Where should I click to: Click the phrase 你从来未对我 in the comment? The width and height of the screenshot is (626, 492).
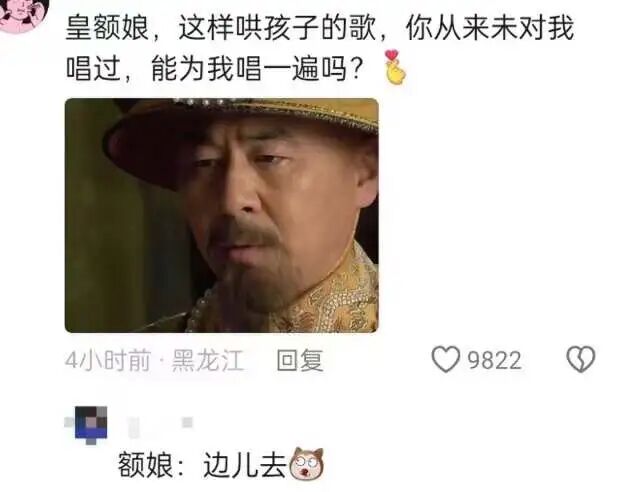pyautogui.click(x=489, y=28)
